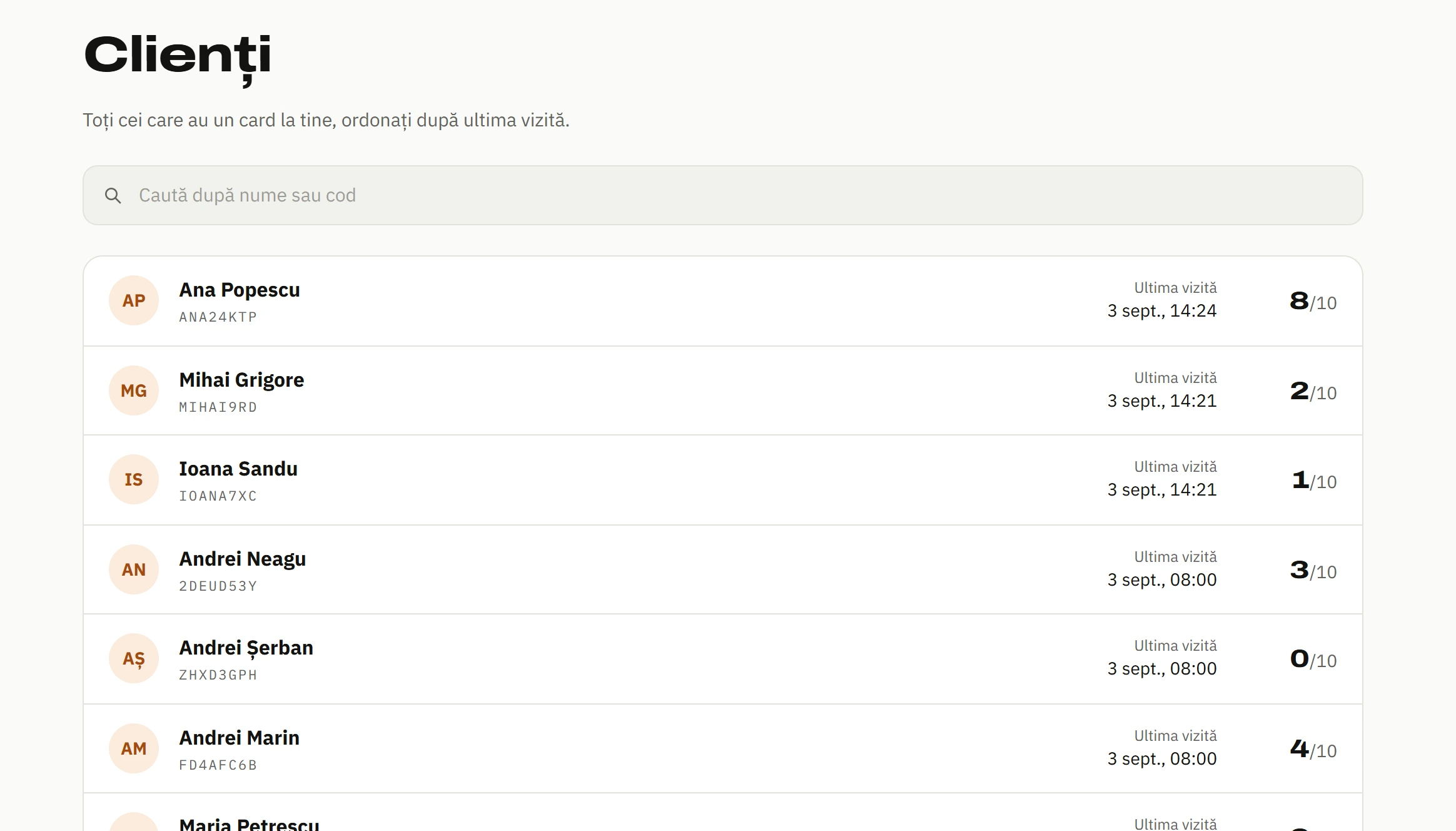
Task: Open the Ana Popescu client name
Action: point(240,290)
